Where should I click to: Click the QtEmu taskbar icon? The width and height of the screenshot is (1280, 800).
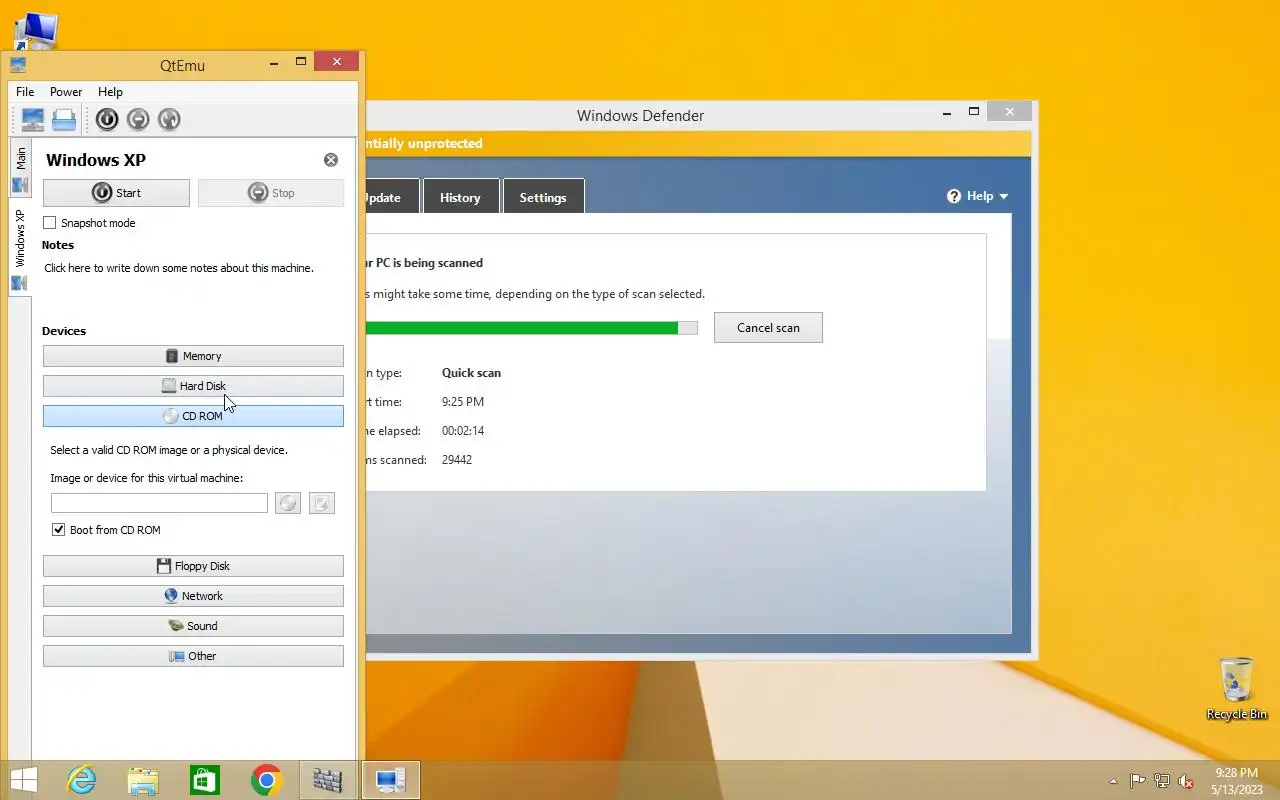click(390, 780)
